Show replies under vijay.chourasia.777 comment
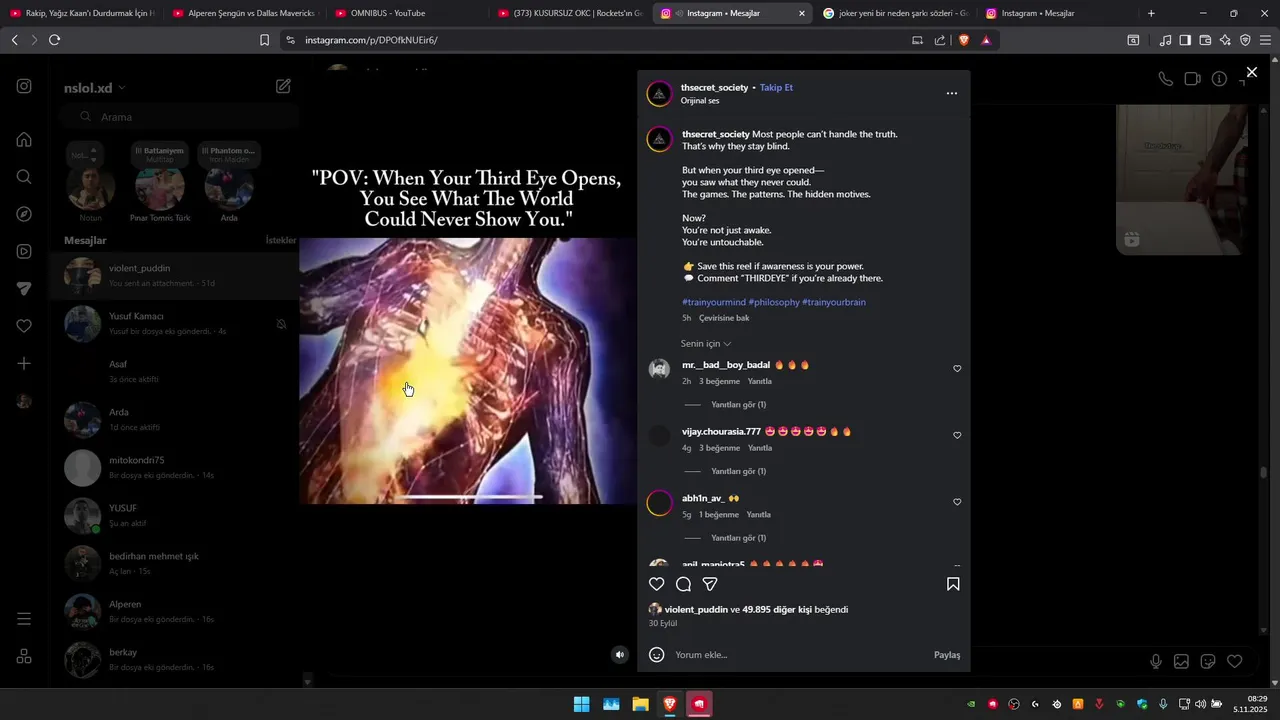The height and width of the screenshot is (720, 1280). click(738, 471)
